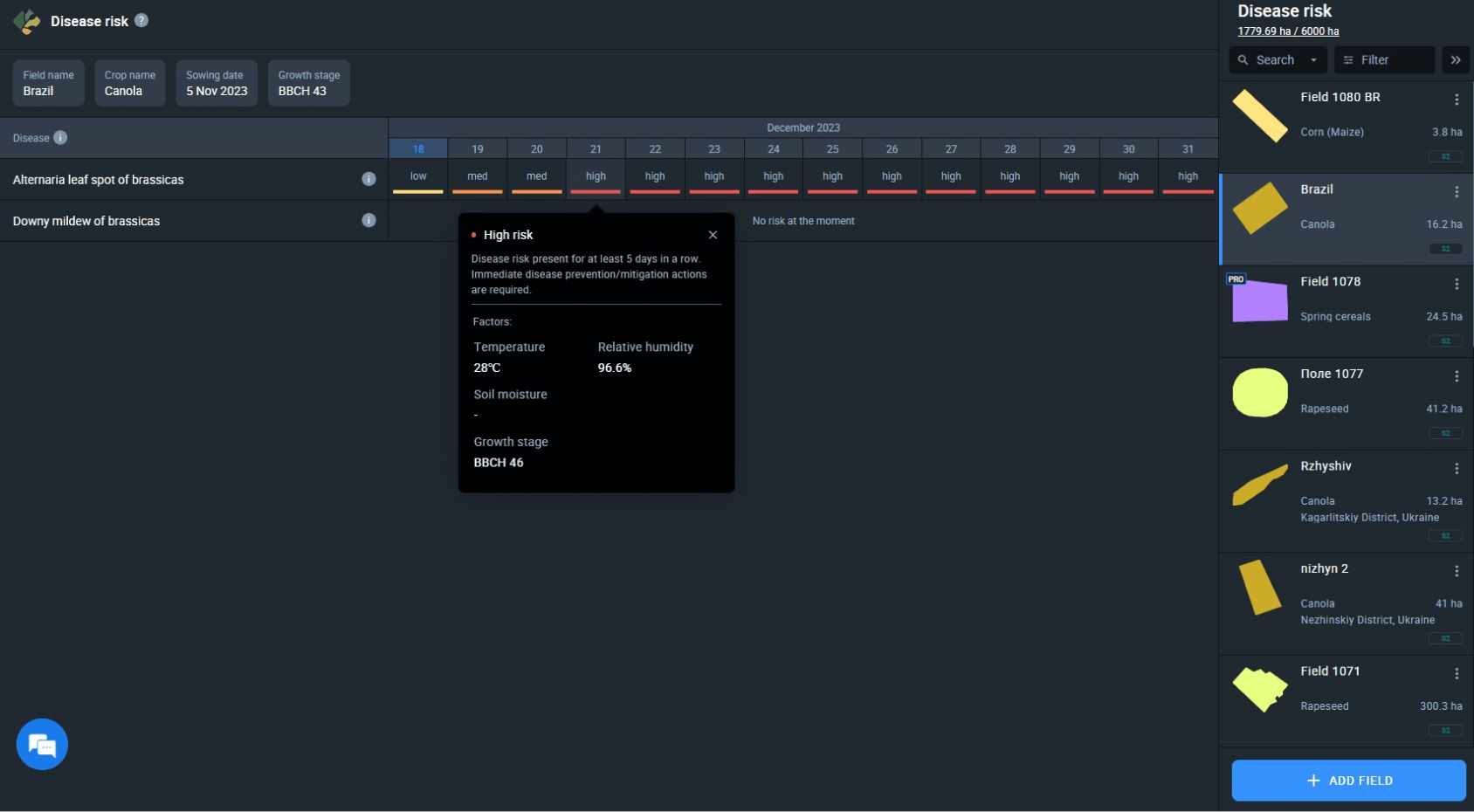Open info for Downy mildew of brassicas
Image resolution: width=1474 pixels, height=812 pixels.
coord(368,220)
